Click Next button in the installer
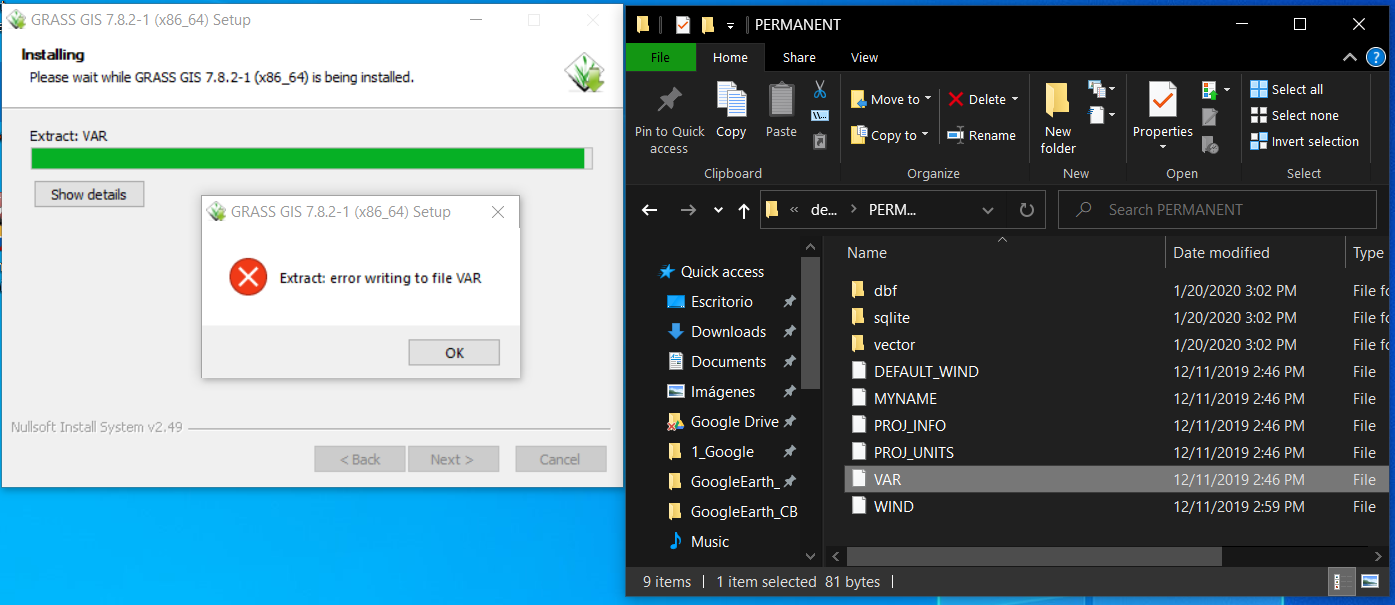The image size is (1395, 605). [x=452, y=459]
